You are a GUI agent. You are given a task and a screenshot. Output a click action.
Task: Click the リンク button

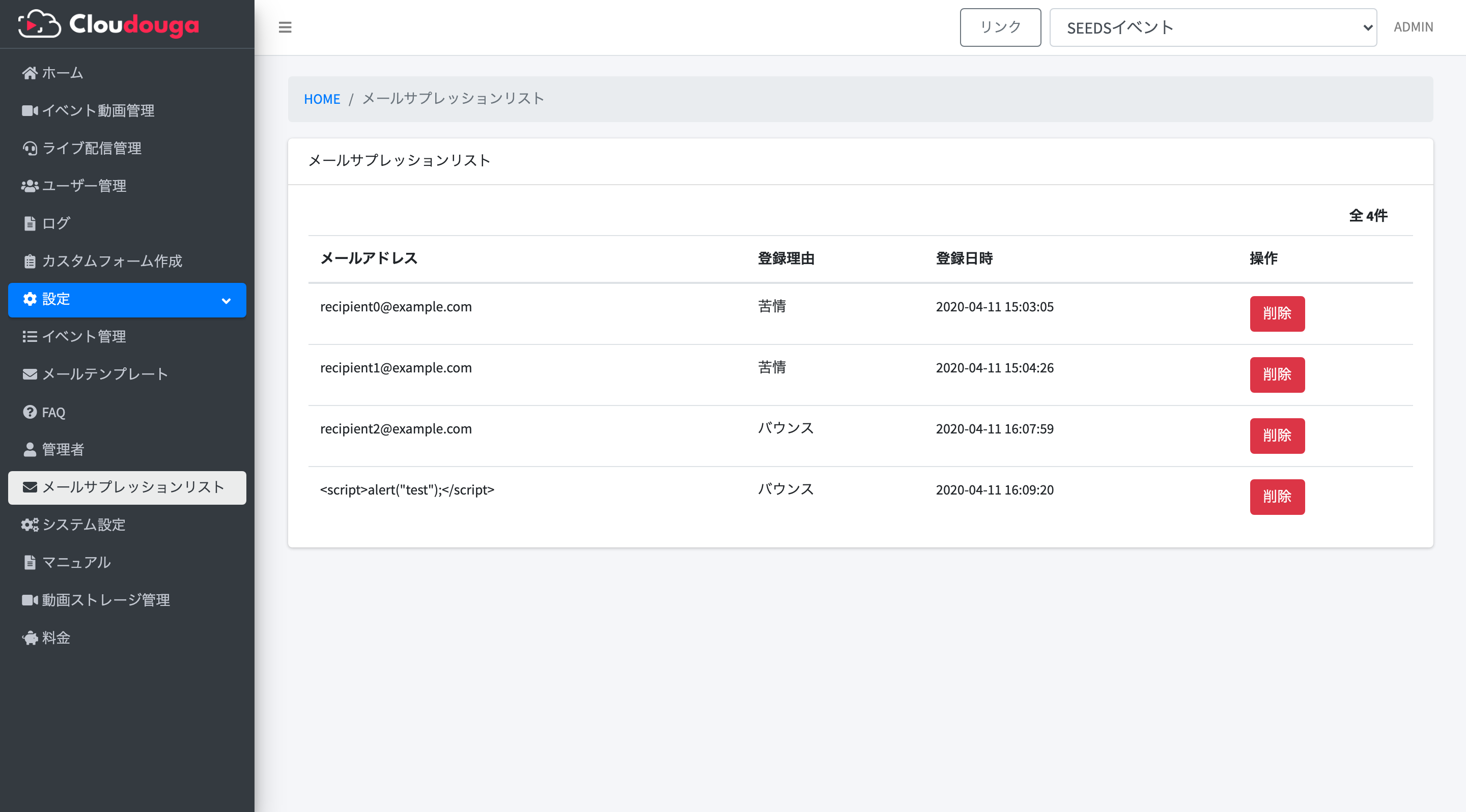1000,27
